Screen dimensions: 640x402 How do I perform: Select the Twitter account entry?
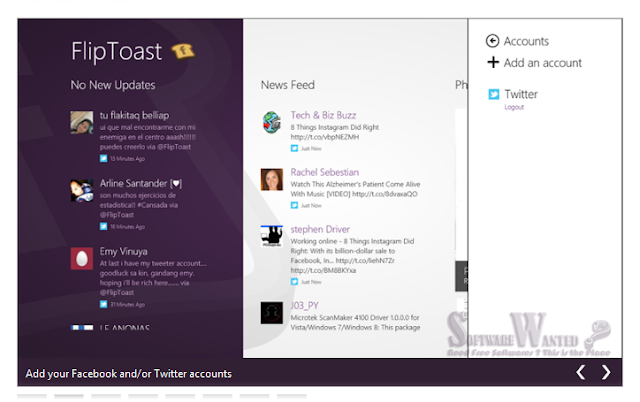521,94
